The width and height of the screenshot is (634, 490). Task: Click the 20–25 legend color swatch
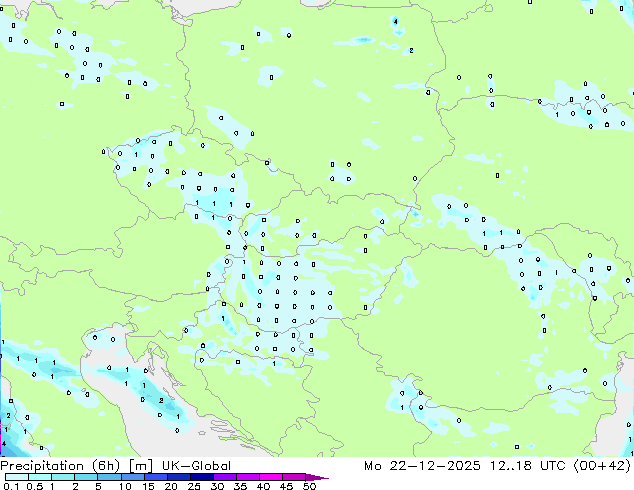pos(178,477)
